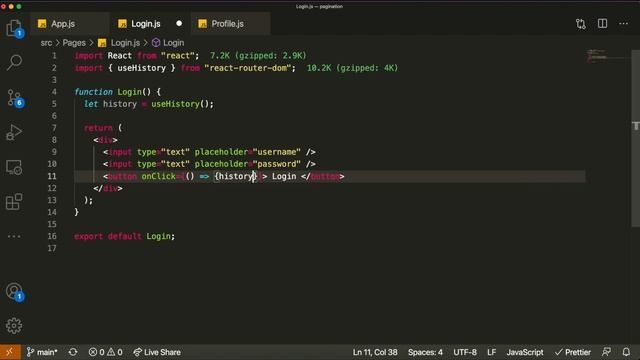Click the vertical editor scrollbar

(636, 139)
